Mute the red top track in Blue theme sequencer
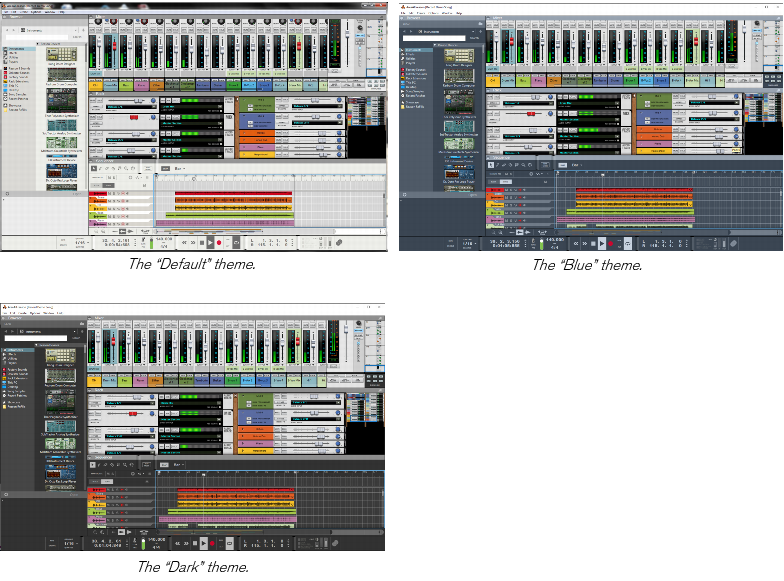Viewport: 784px width, 581px height. (x=507, y=189)
